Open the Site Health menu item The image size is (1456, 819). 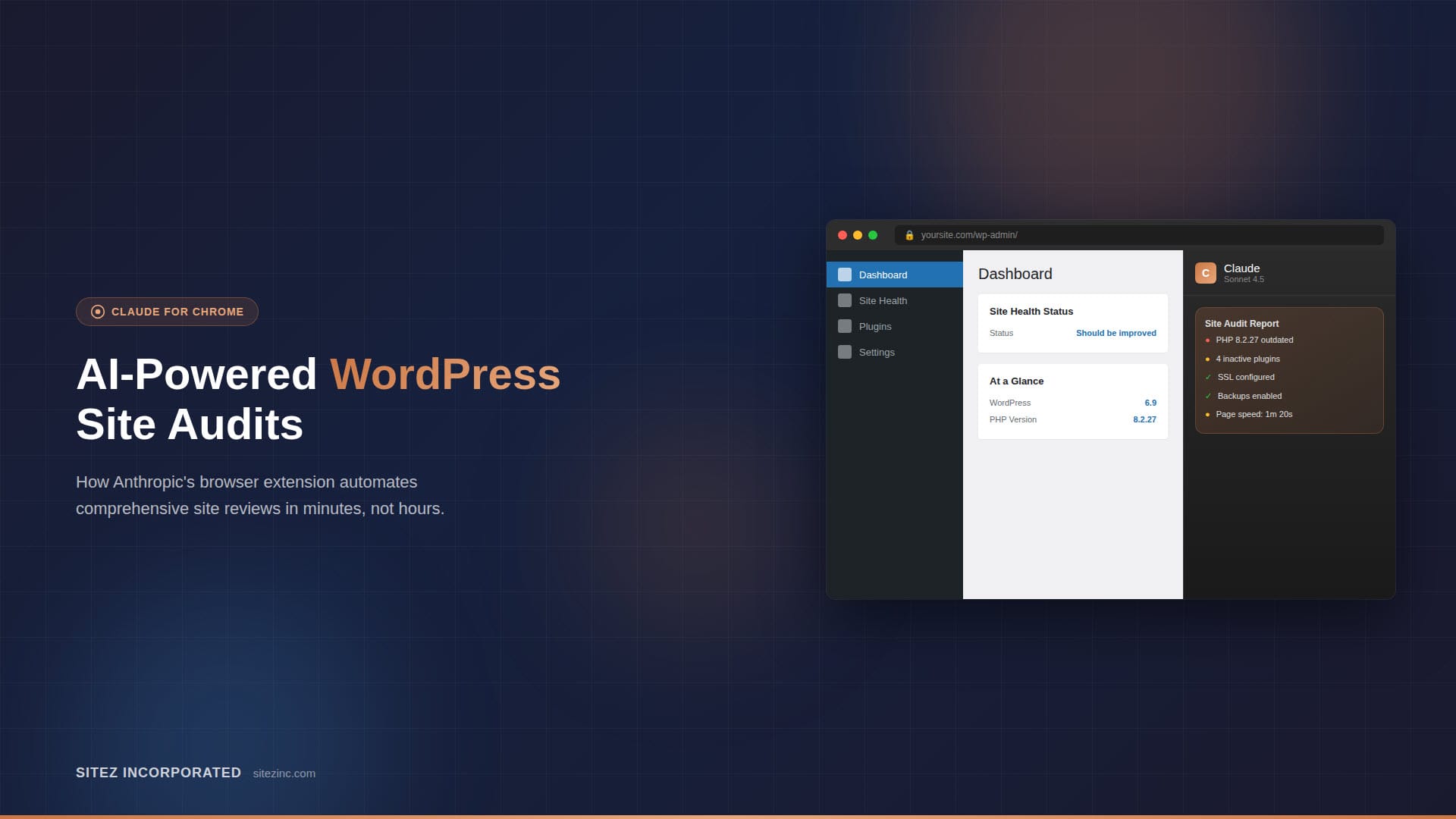point(895,300)
